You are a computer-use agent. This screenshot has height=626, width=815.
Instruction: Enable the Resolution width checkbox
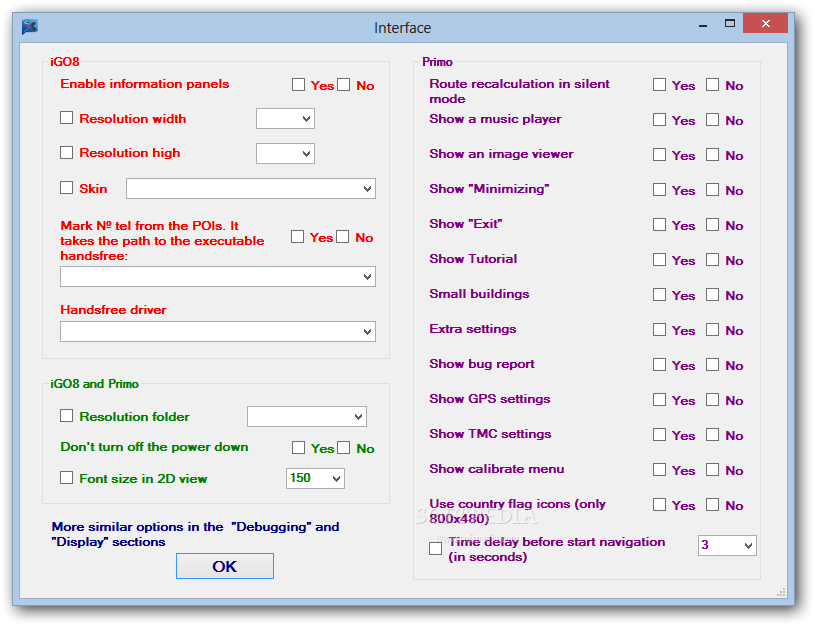click(67, 118)
